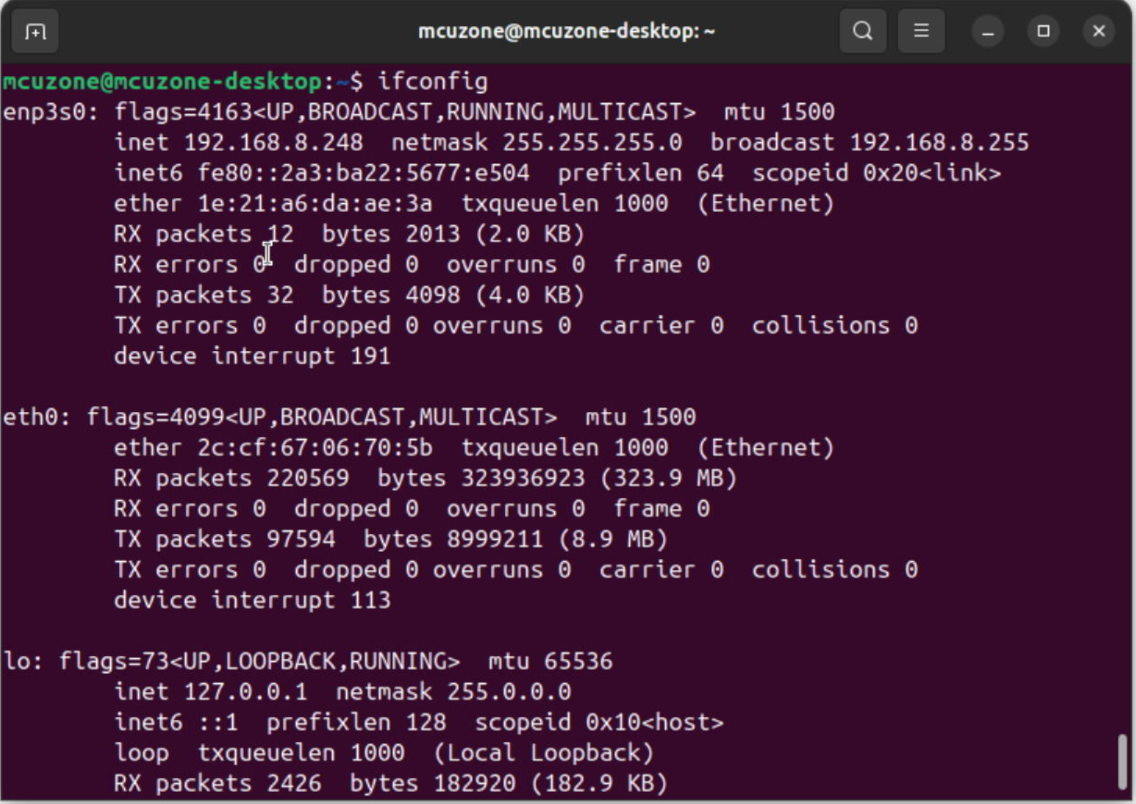Close the terminal window
The height and width of the screenshot is (804, 1136).
click(x=1098, y=31)
